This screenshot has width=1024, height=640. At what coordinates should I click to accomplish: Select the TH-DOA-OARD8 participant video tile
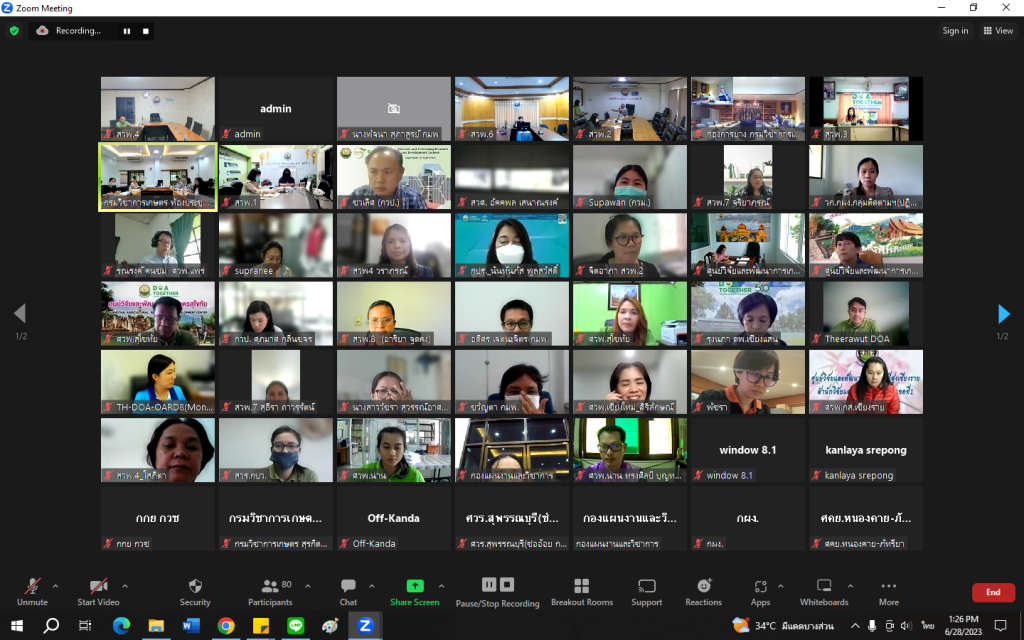pos(157,381)
